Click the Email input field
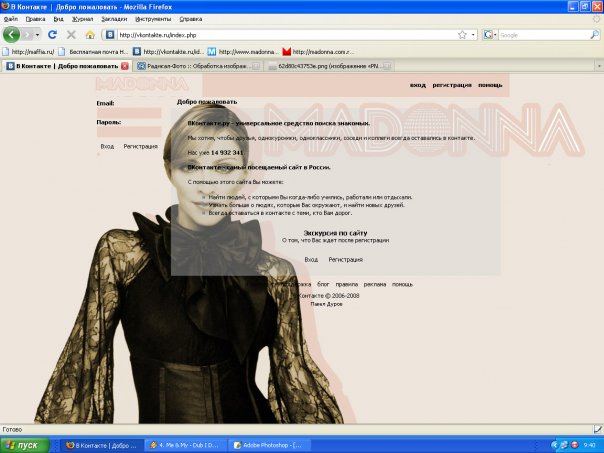Viewport: 604px width, 453px height. pos(129,113)
